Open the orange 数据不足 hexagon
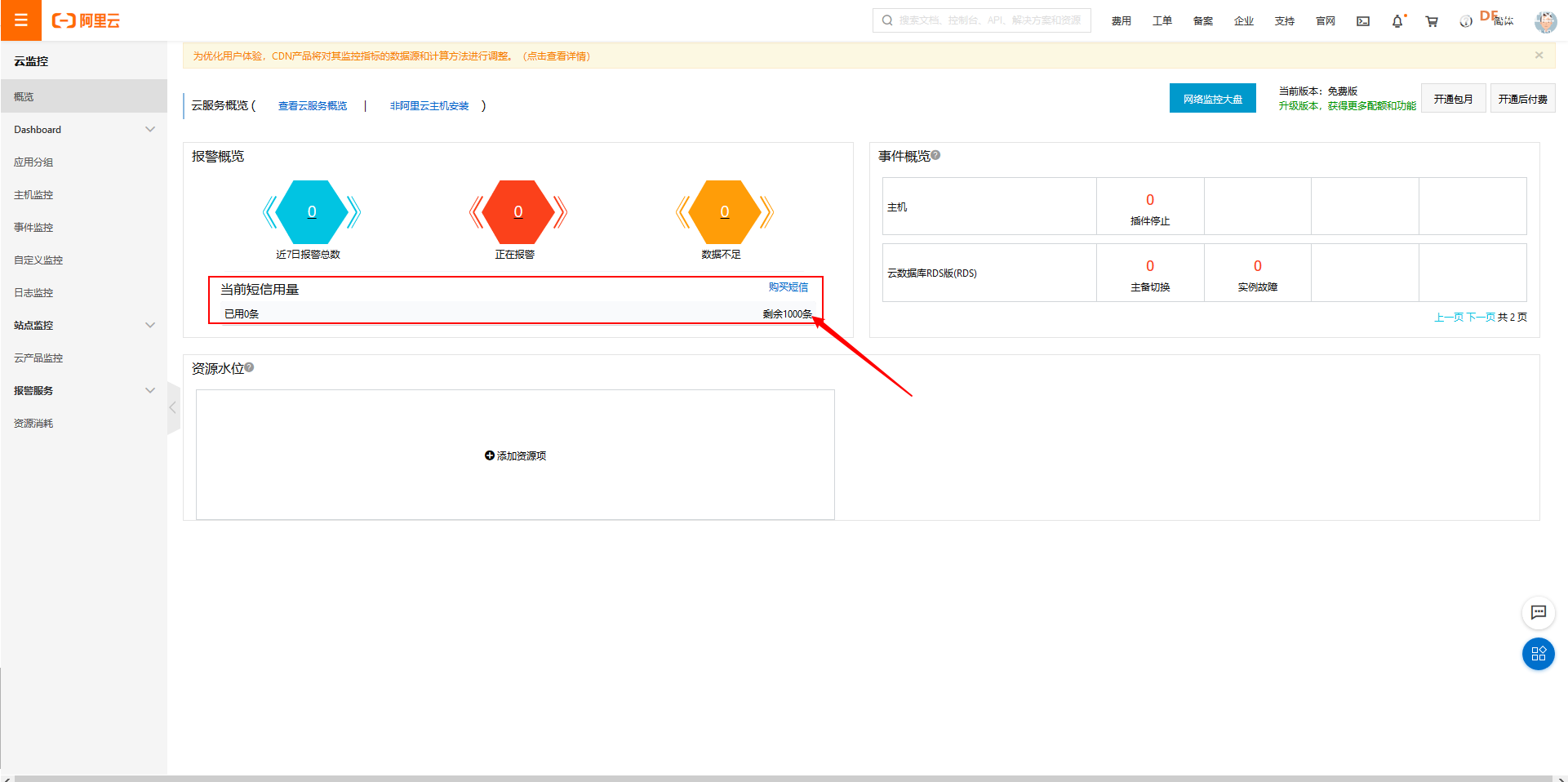 tap(725, 212)
